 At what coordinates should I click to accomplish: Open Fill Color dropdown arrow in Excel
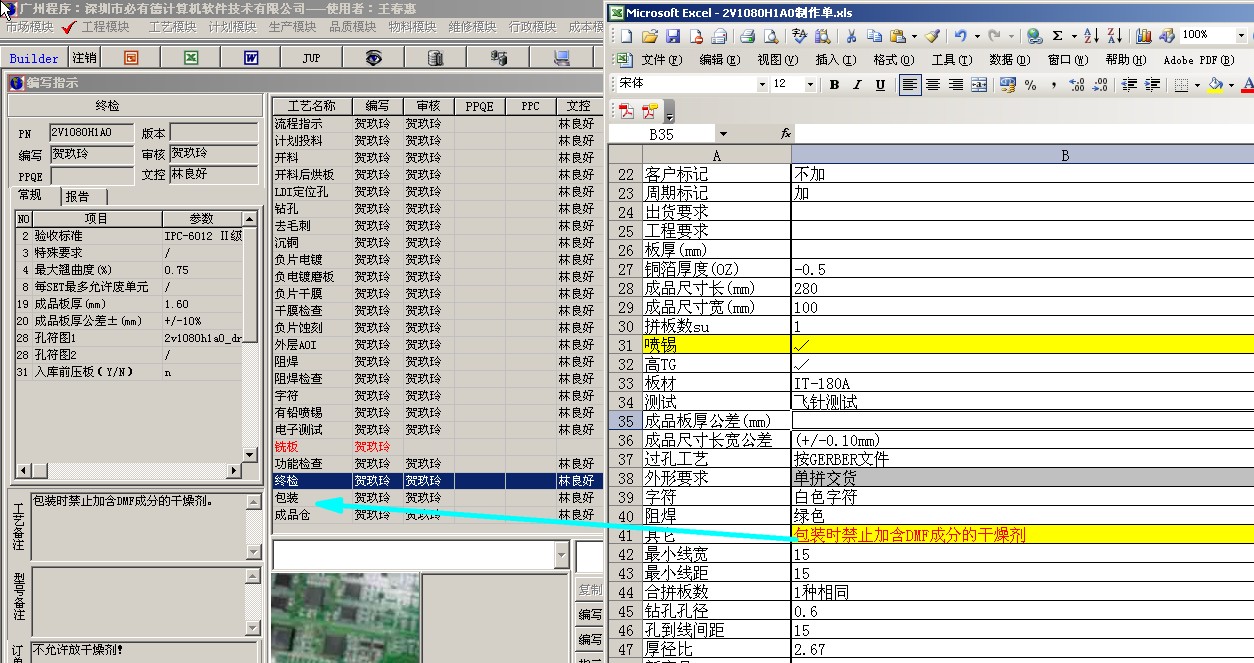(x=1232, y=85)
